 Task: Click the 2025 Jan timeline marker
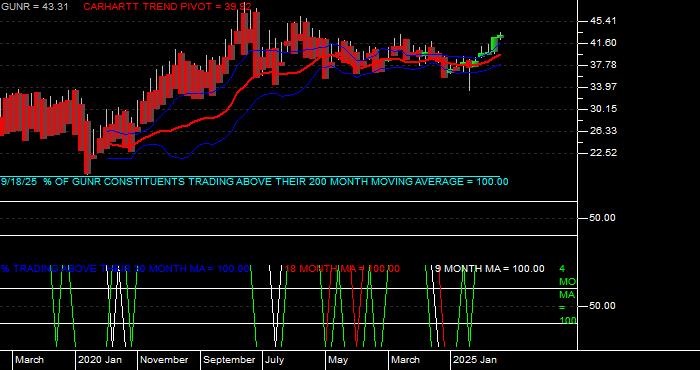(475, 360)
